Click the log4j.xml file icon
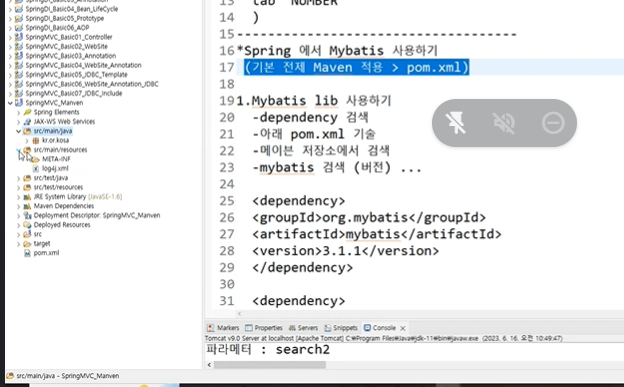The image size is (624, 387). coord(36,168)
